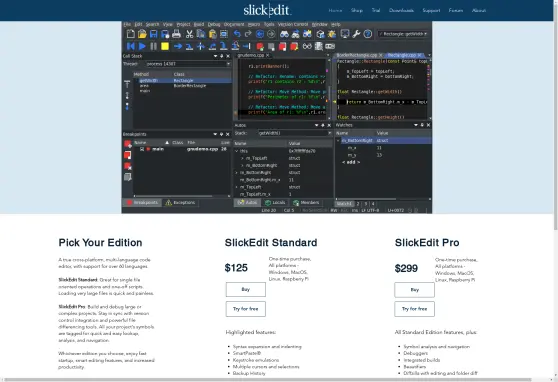This screenshot has width=558, height=382.
Task: Open the Downloads link in the header
Action: click(401, 10)
